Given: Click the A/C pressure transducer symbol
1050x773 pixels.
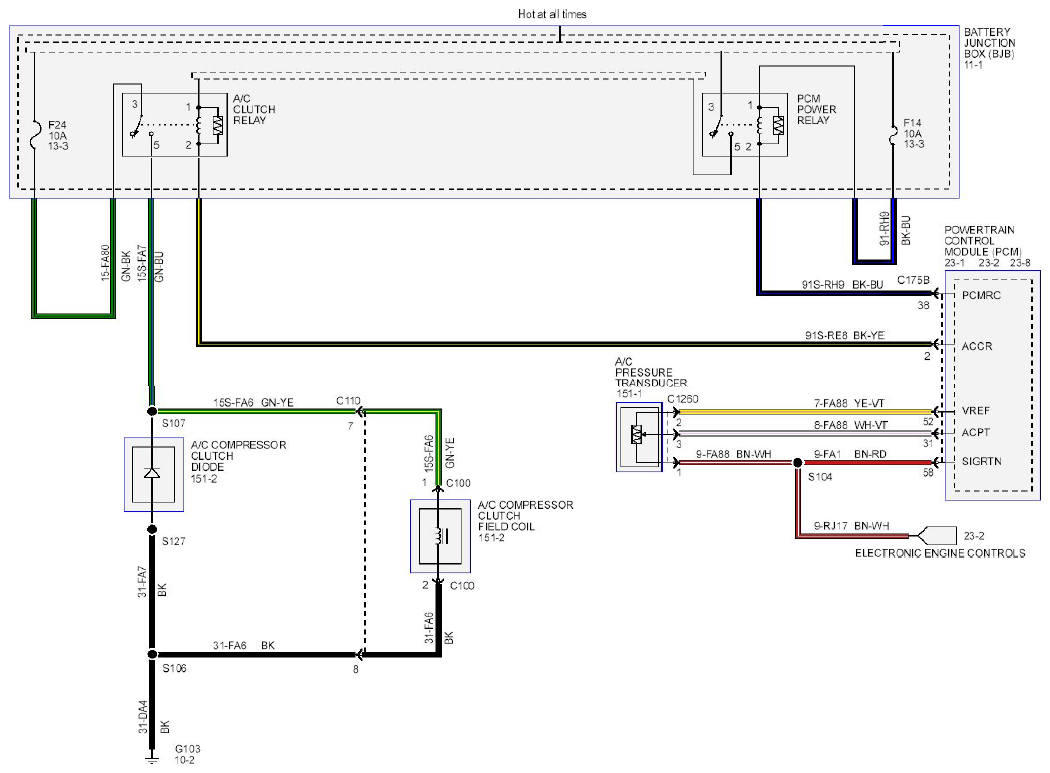Looking at the screenshot, I should click(639, 437).
